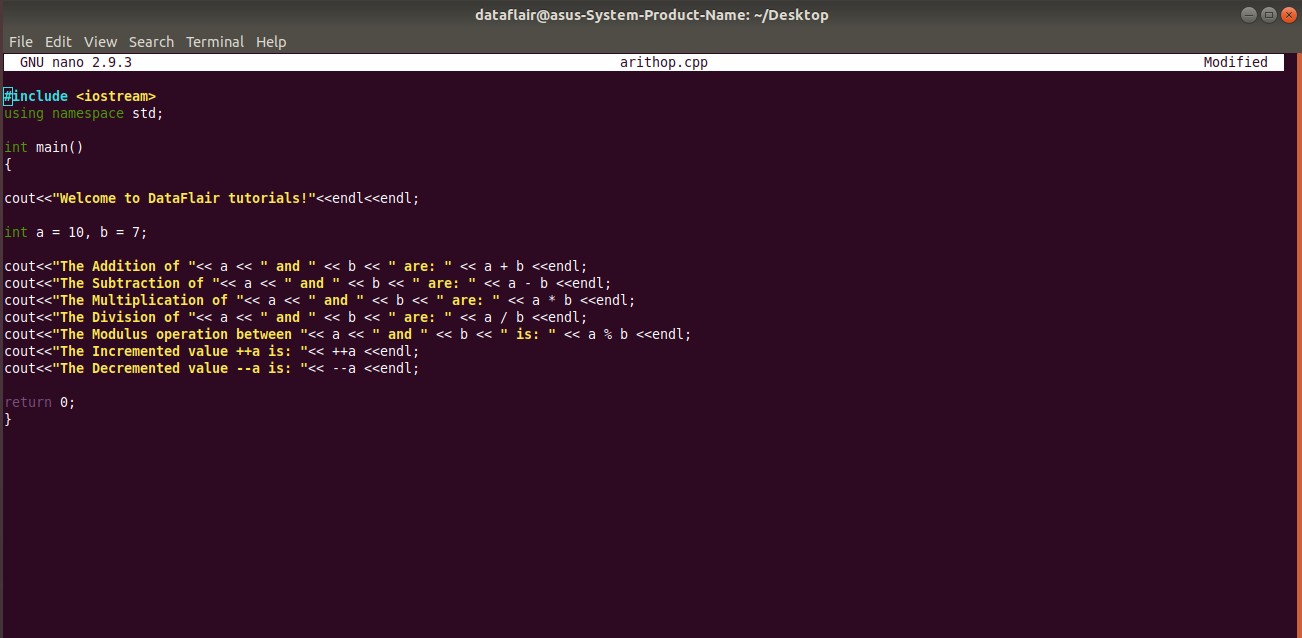Click the 'The Decremented value --a' line

212,368
